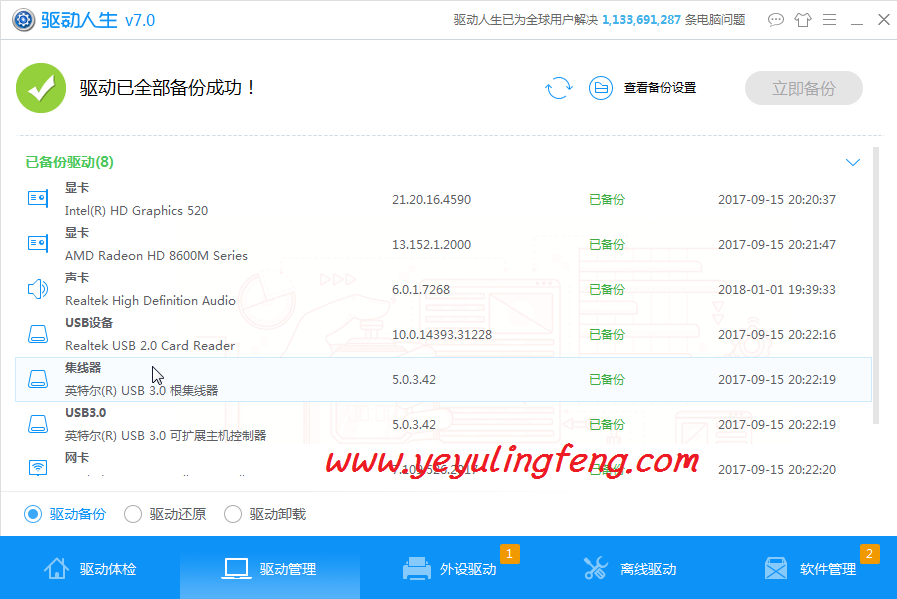Click version 13.152.1.2000

431,245
